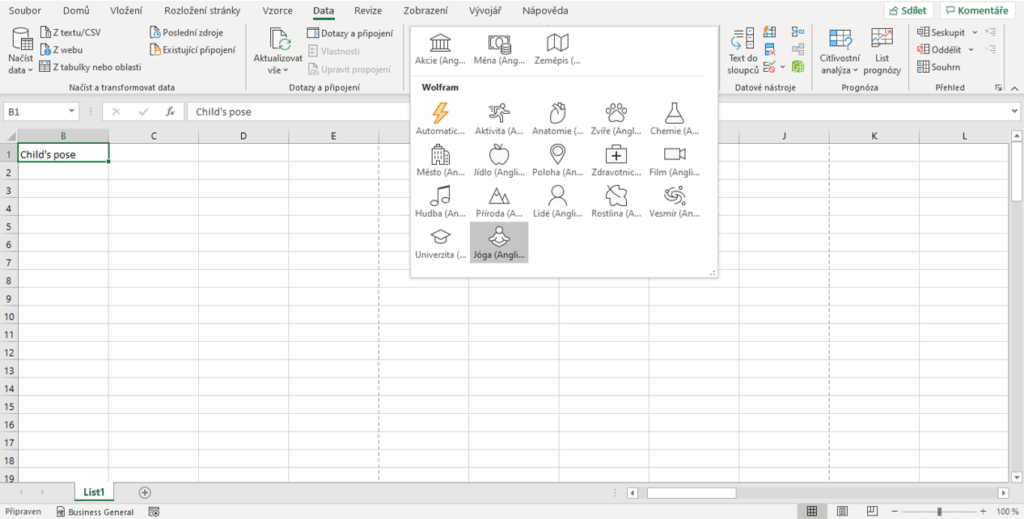Choose the Rostlina (Plant) data type

point(616,201)
